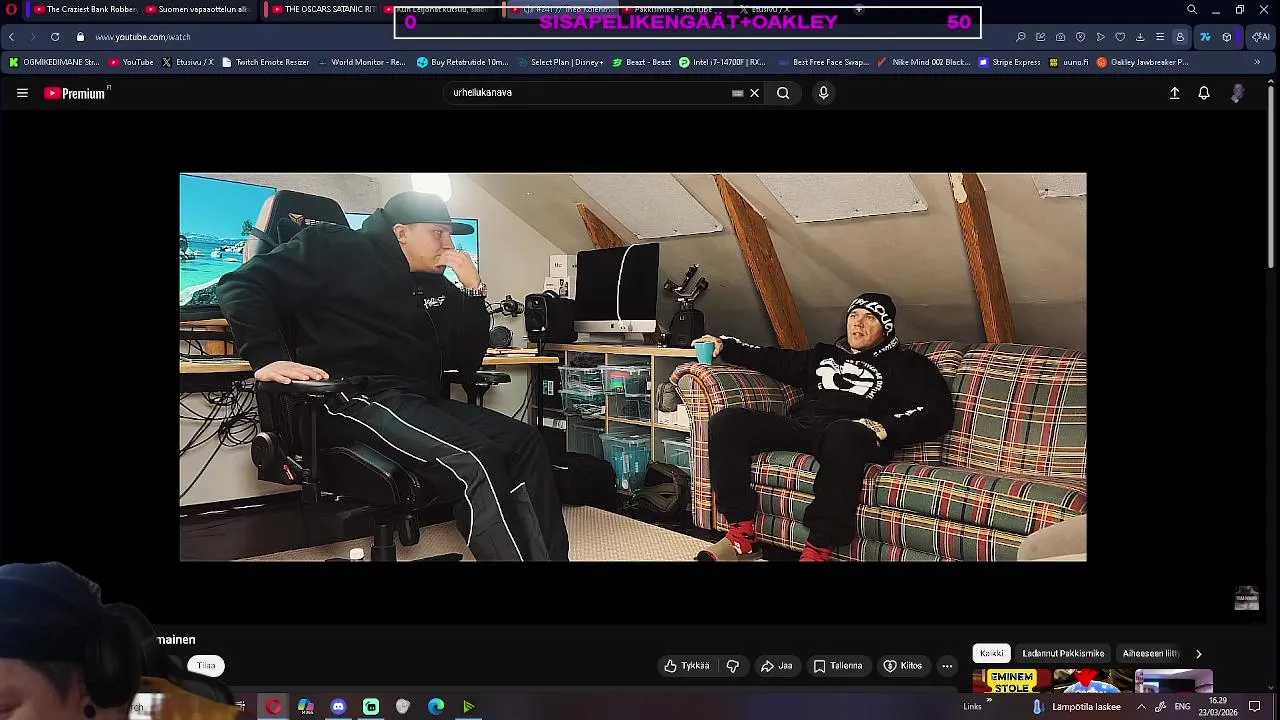The width and height of the screenshot is (1280, 720).
Task: Open the YouTube upload/create icon
Action: tap(1175, 93)
